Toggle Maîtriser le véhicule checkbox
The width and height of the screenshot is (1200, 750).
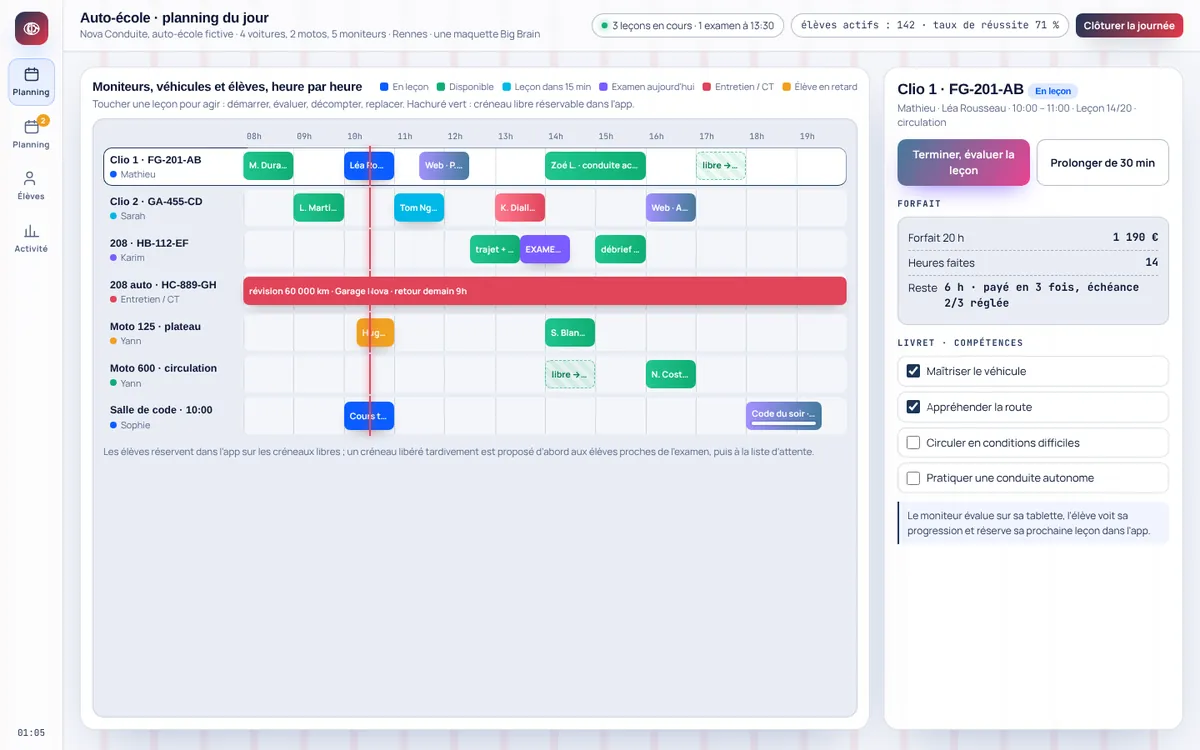point(913,371)
